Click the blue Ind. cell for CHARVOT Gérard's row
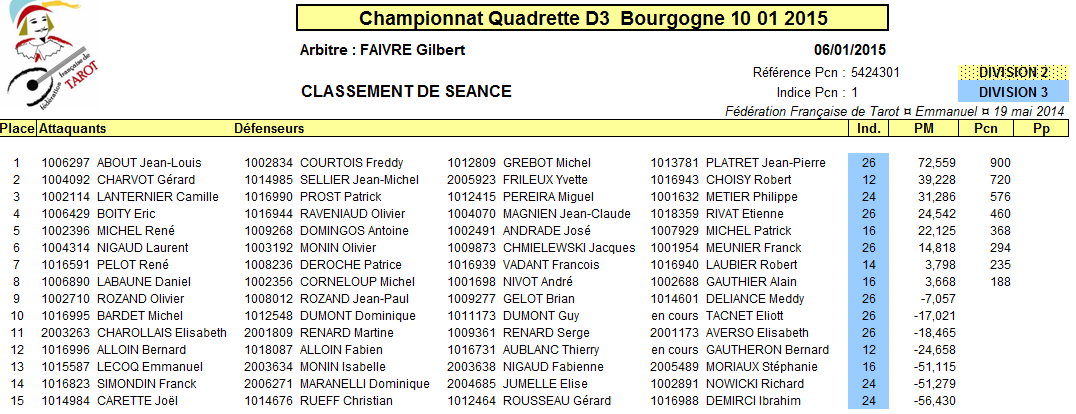The width and height of the screenshot is (1076, 414). coord(869,180)
